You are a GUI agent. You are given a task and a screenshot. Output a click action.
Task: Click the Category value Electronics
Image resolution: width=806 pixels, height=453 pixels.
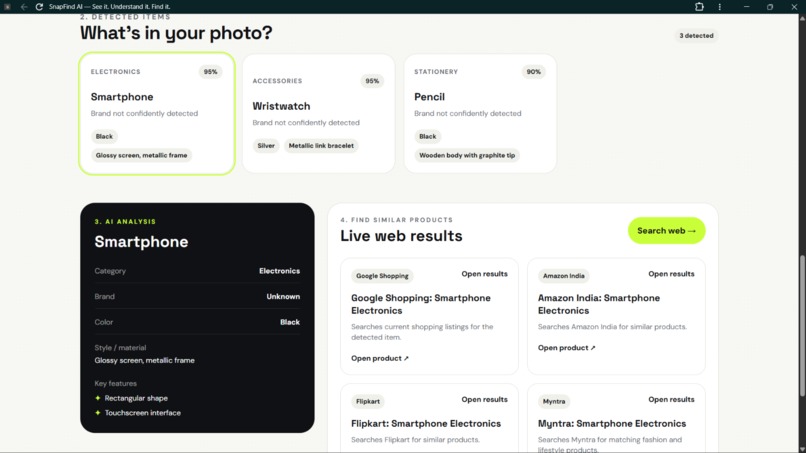point(279,271)
